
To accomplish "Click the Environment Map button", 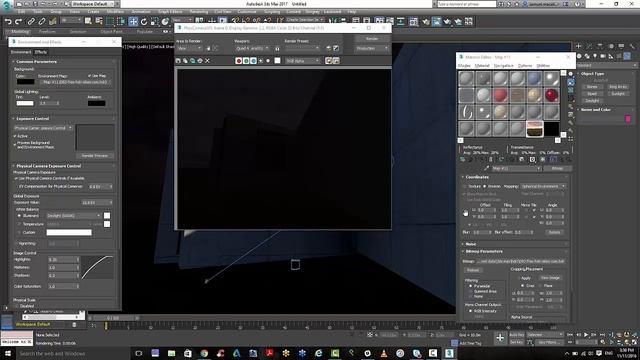I will point(75,82).
